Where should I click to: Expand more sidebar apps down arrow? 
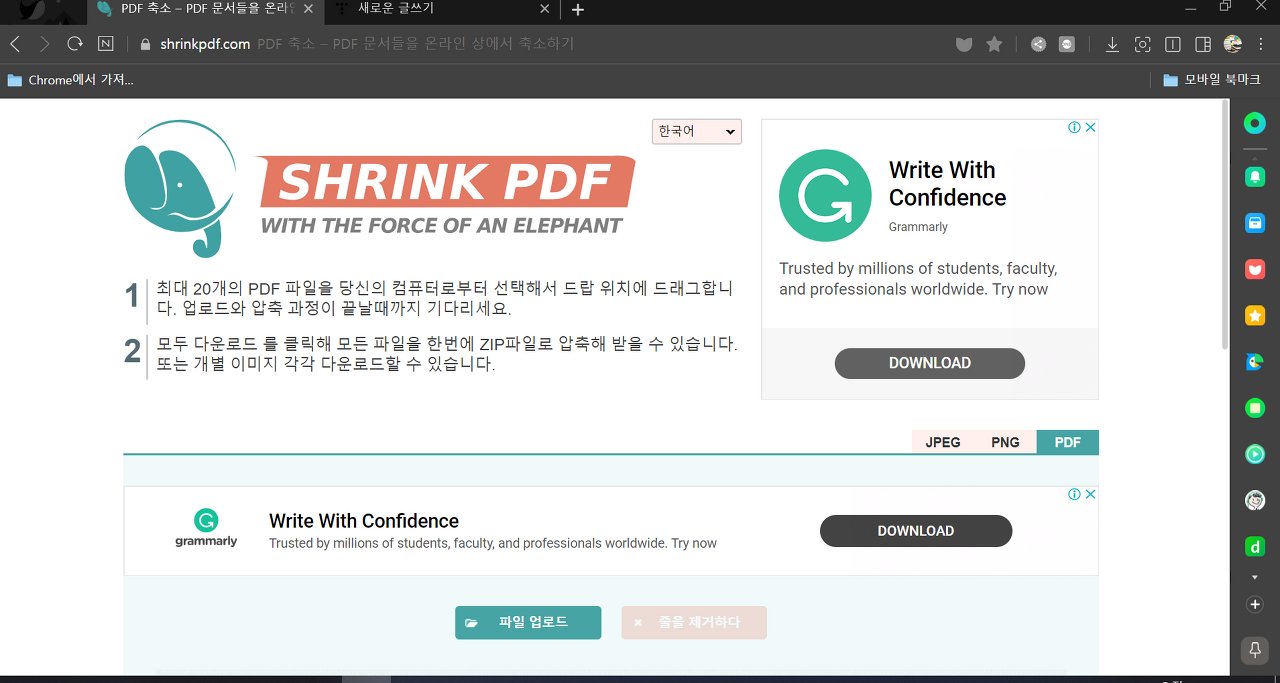point(1254,578)
